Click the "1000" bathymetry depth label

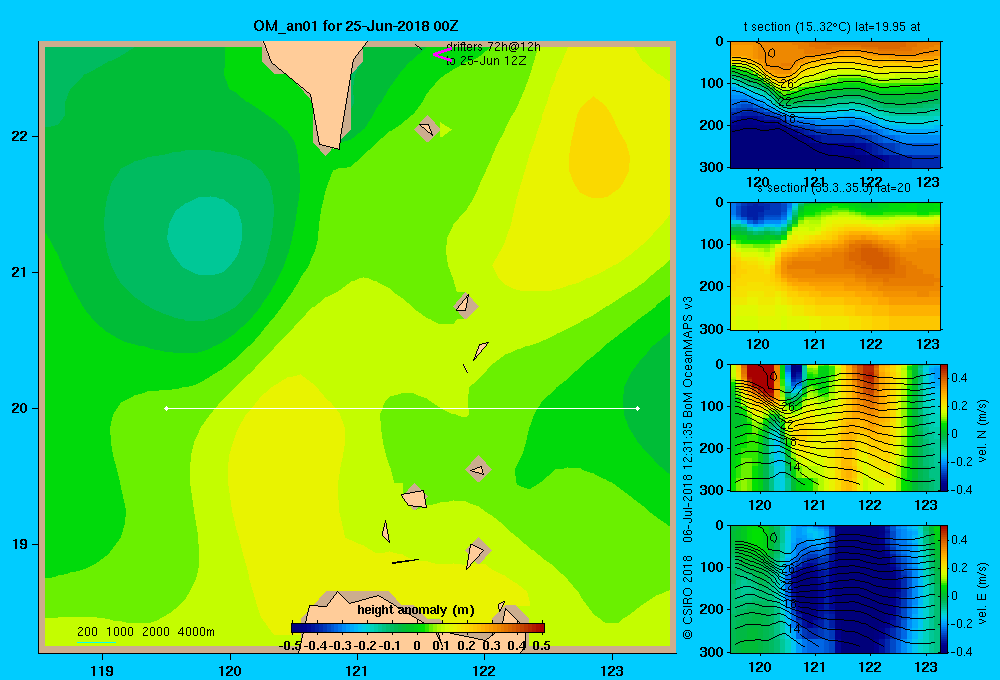(120, 632)
